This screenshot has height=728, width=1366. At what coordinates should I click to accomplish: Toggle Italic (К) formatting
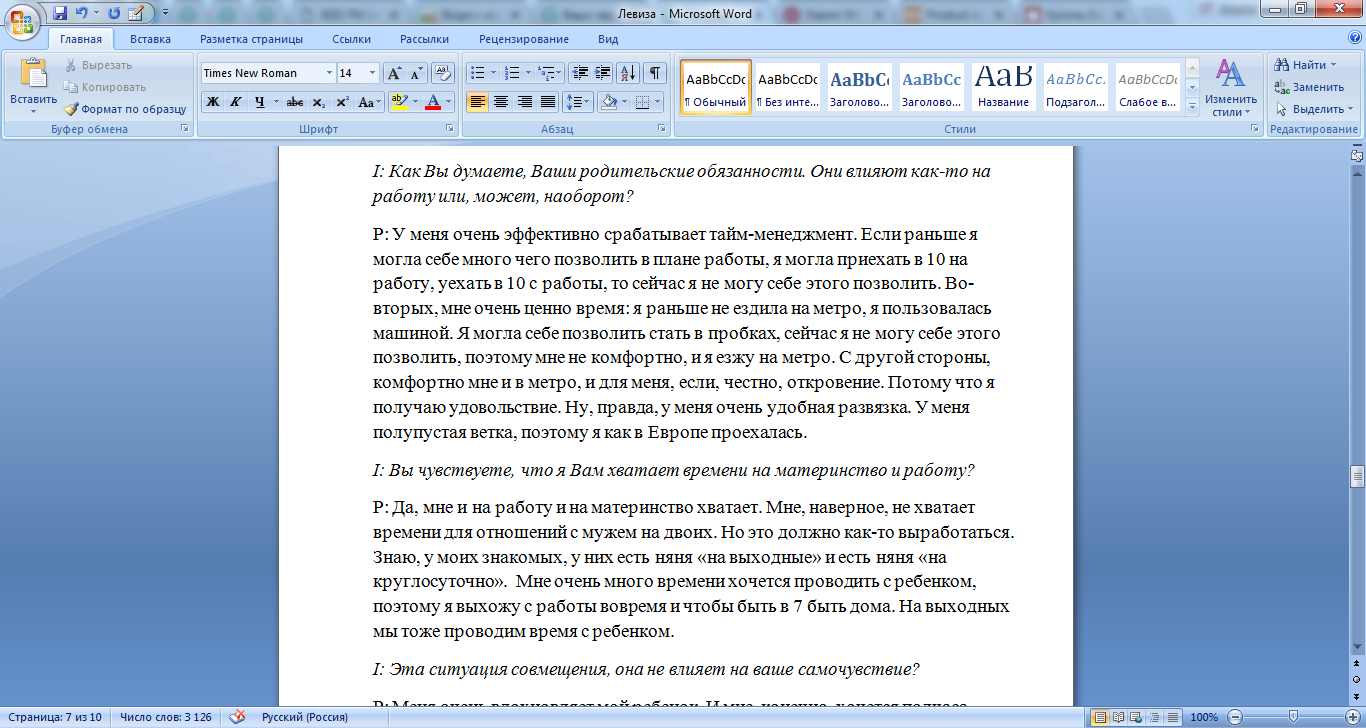(x=236, y=102)
